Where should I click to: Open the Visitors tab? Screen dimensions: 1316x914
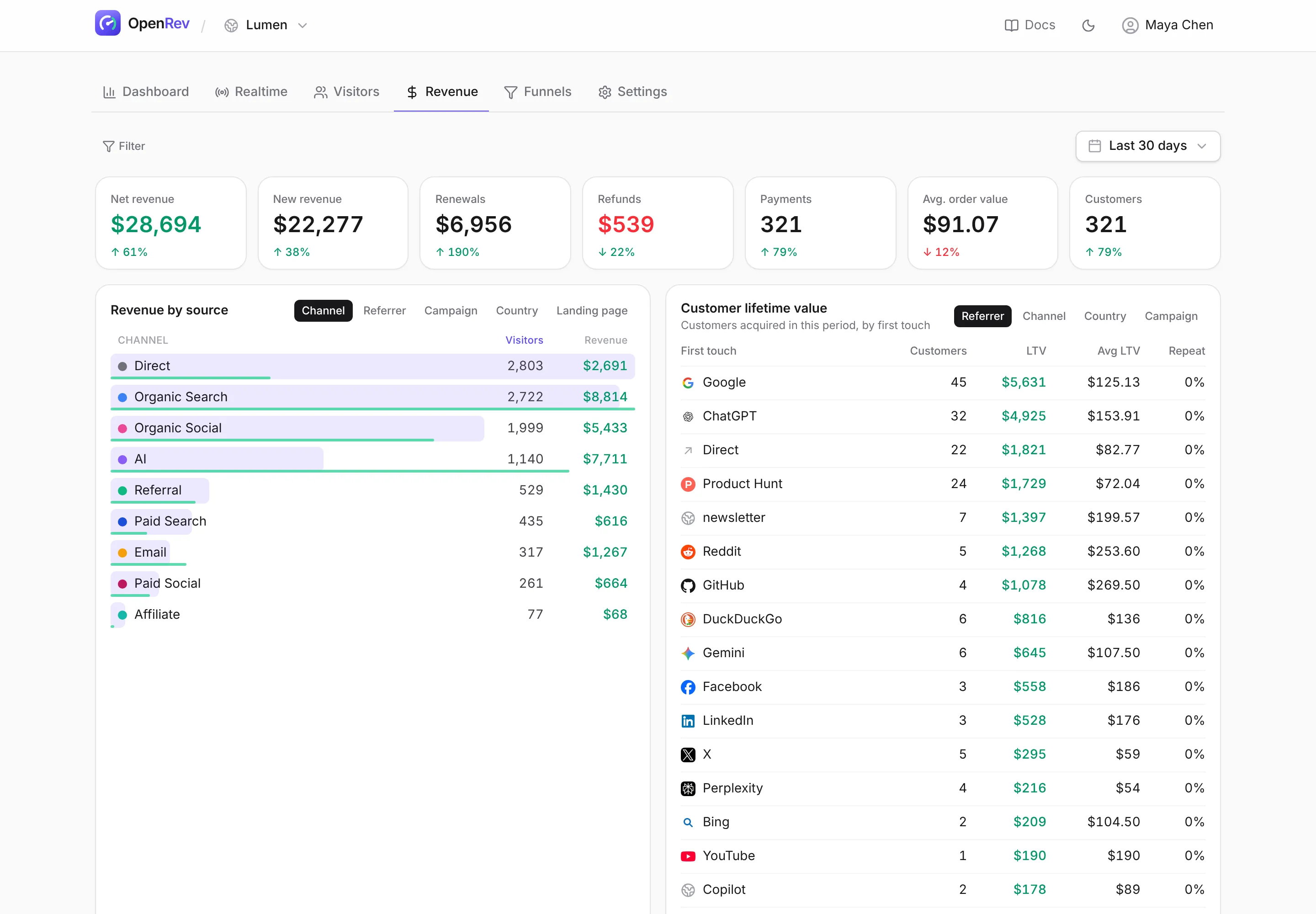(346, 92)
